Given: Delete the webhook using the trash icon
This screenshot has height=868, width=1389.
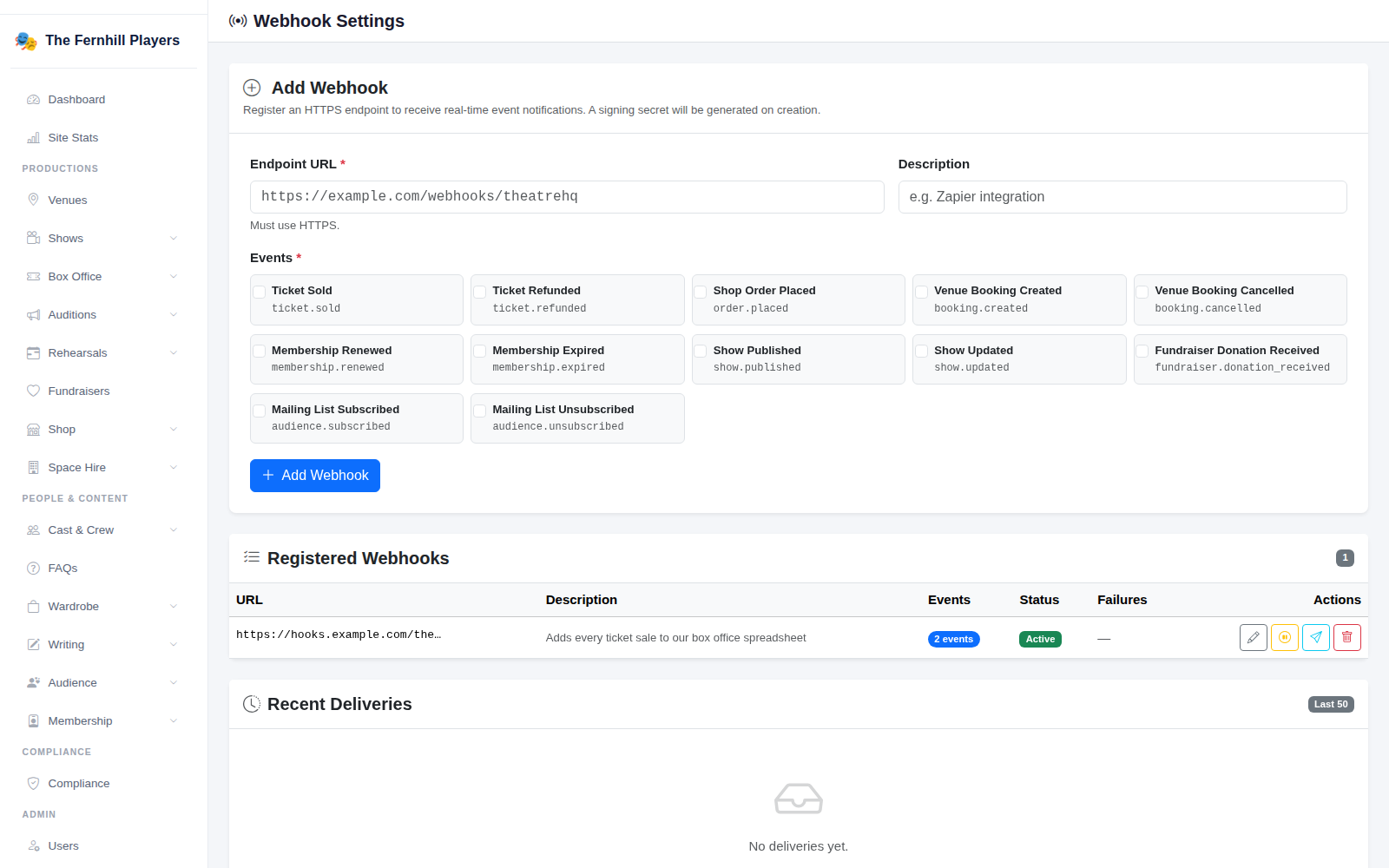Looking at the screenshot, I should 1347,638.
